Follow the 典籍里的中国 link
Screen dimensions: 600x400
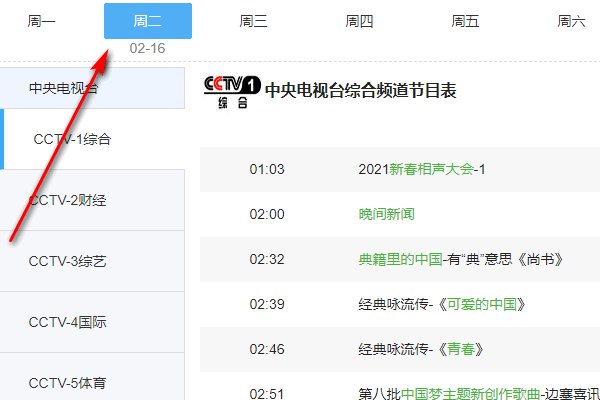pos(401,259)
